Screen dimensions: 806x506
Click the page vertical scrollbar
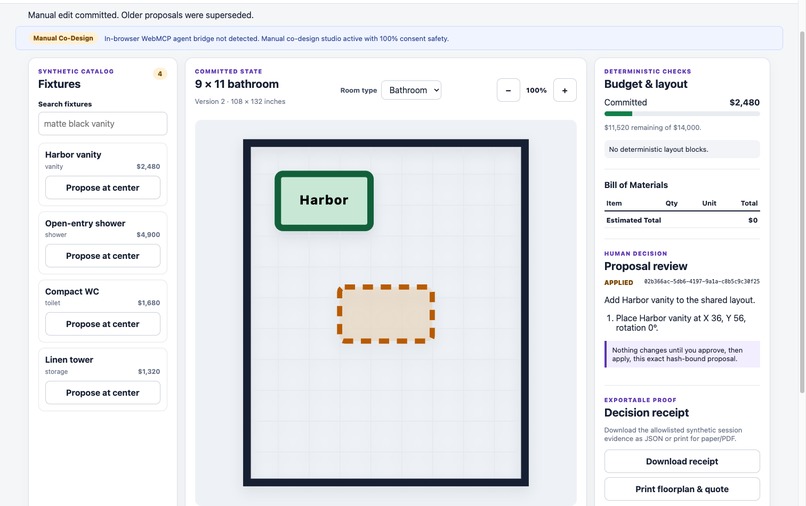[802, 211]
